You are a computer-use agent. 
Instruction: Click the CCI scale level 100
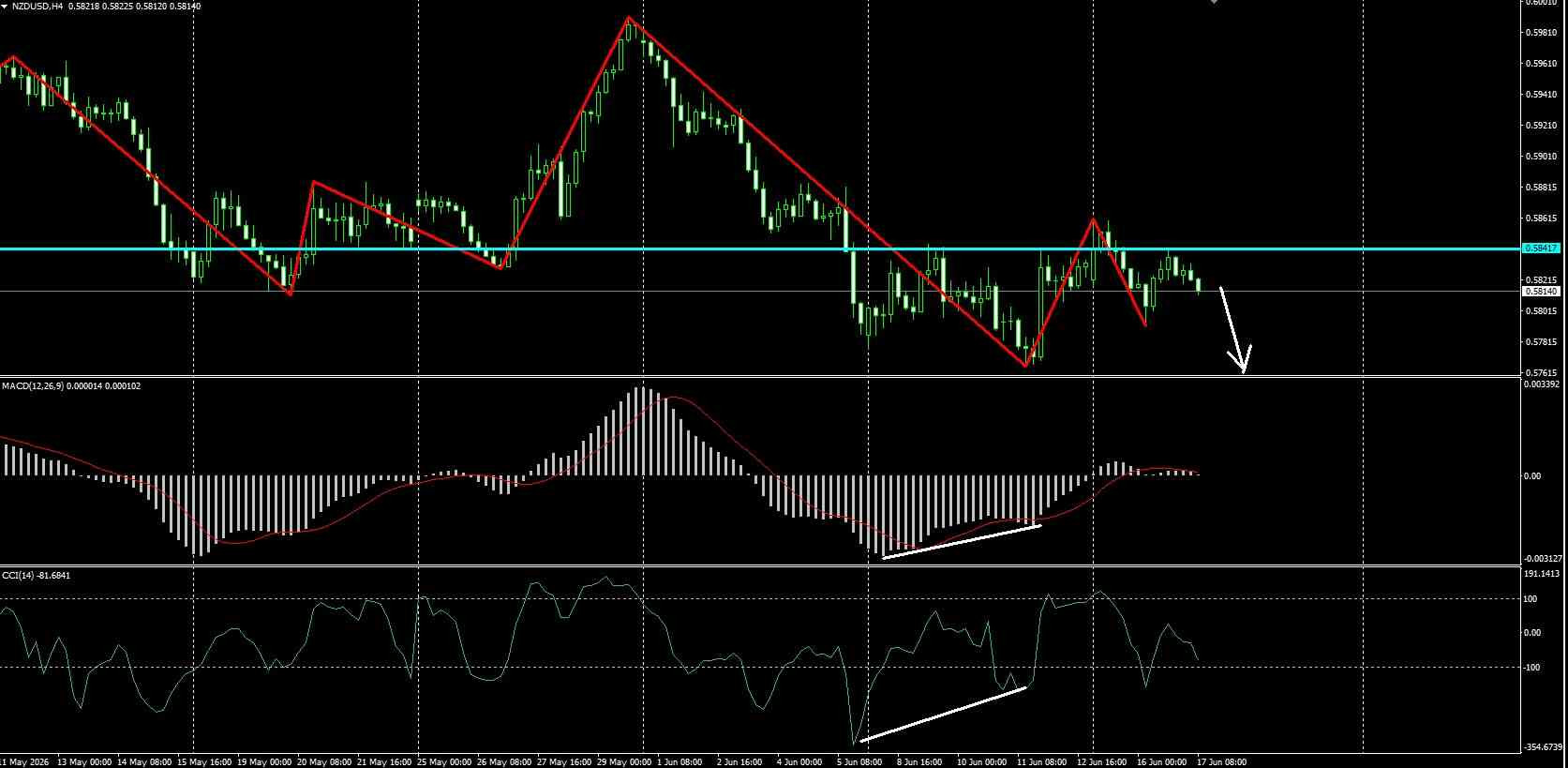pyautogui.click(x=1532, y=599)
